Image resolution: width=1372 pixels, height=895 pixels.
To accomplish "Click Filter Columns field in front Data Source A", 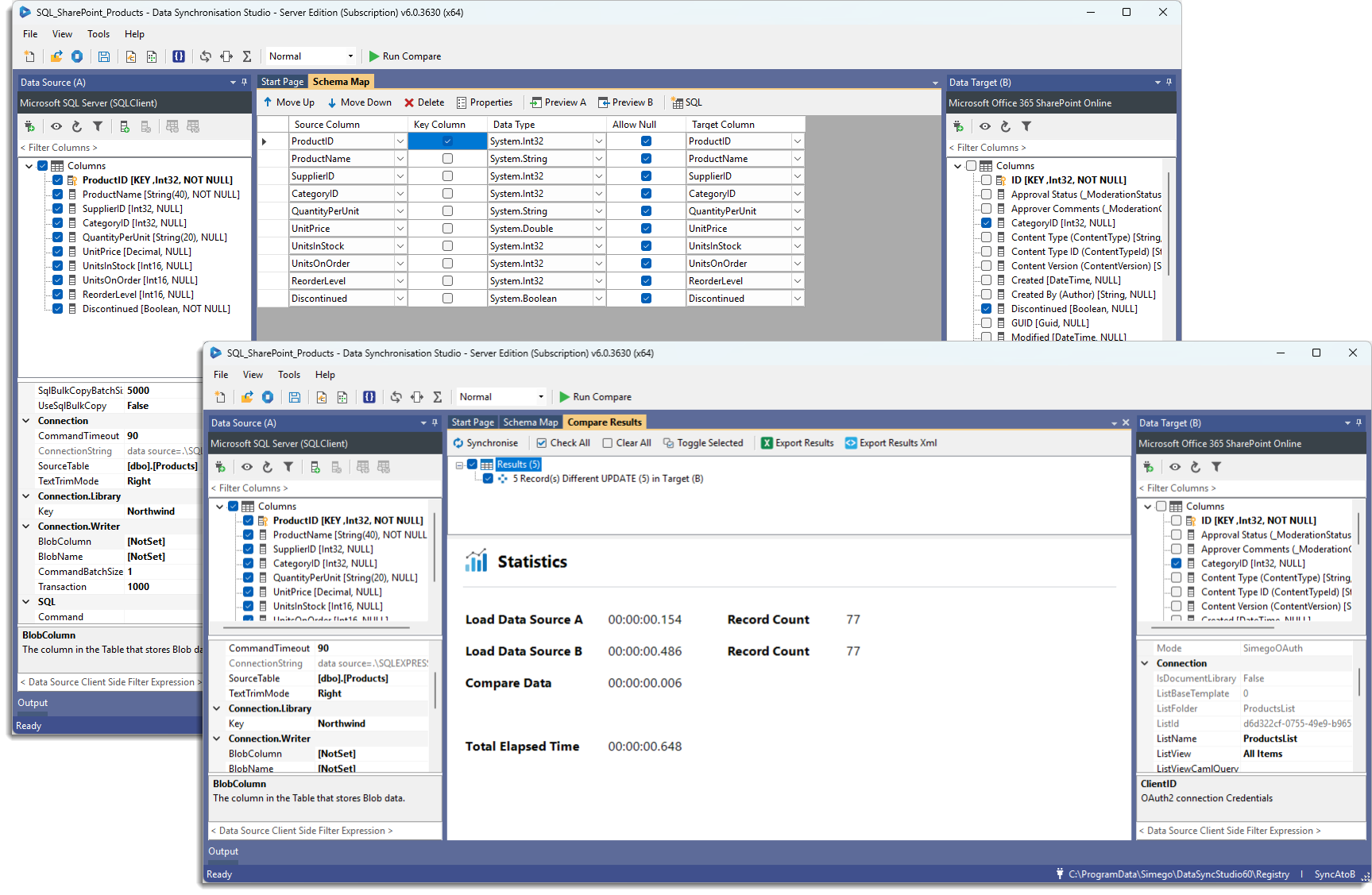I will (x=324, y=488).
